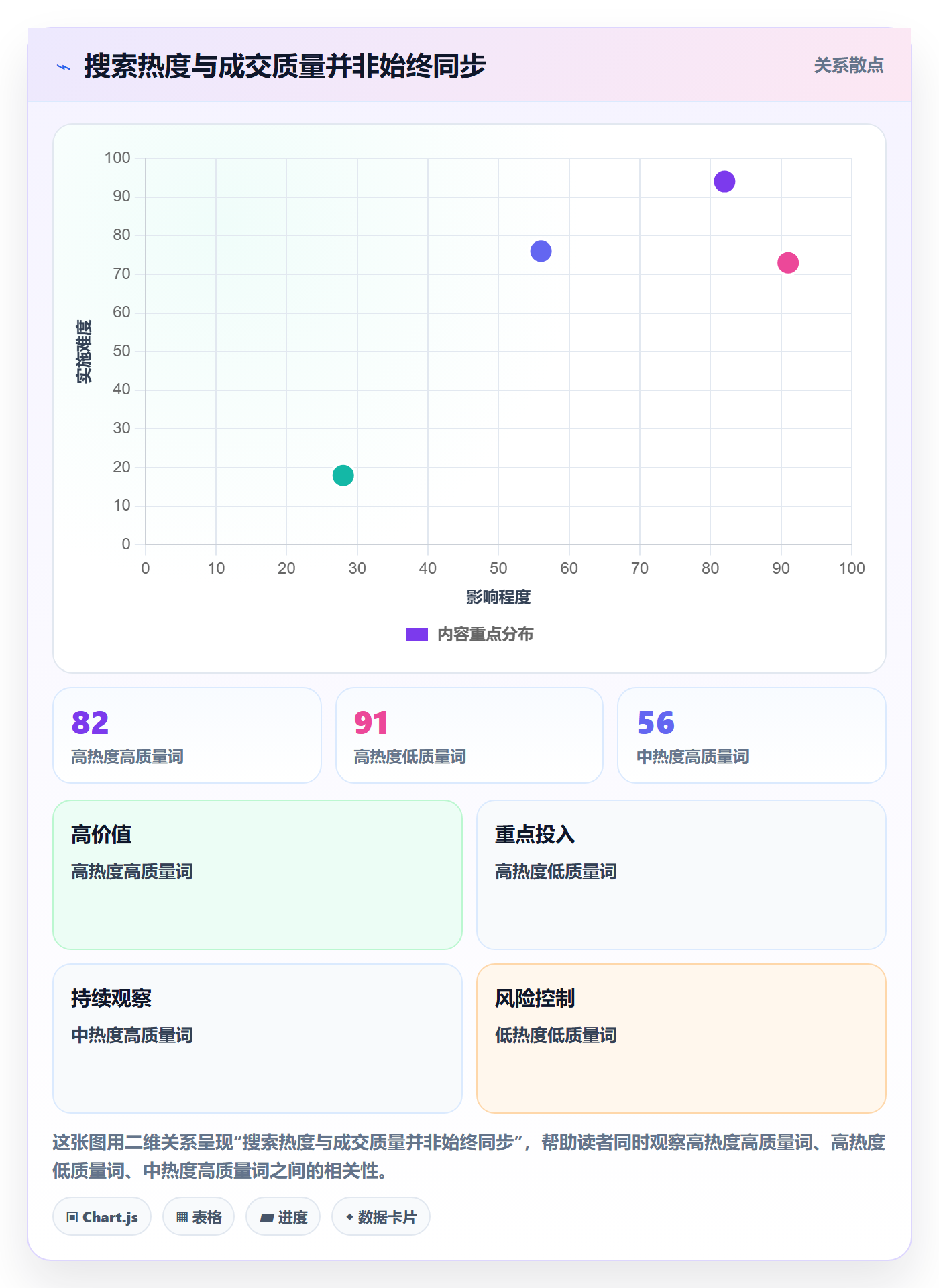Open the 重点投入 quadrant card

[x=681, y=875]
